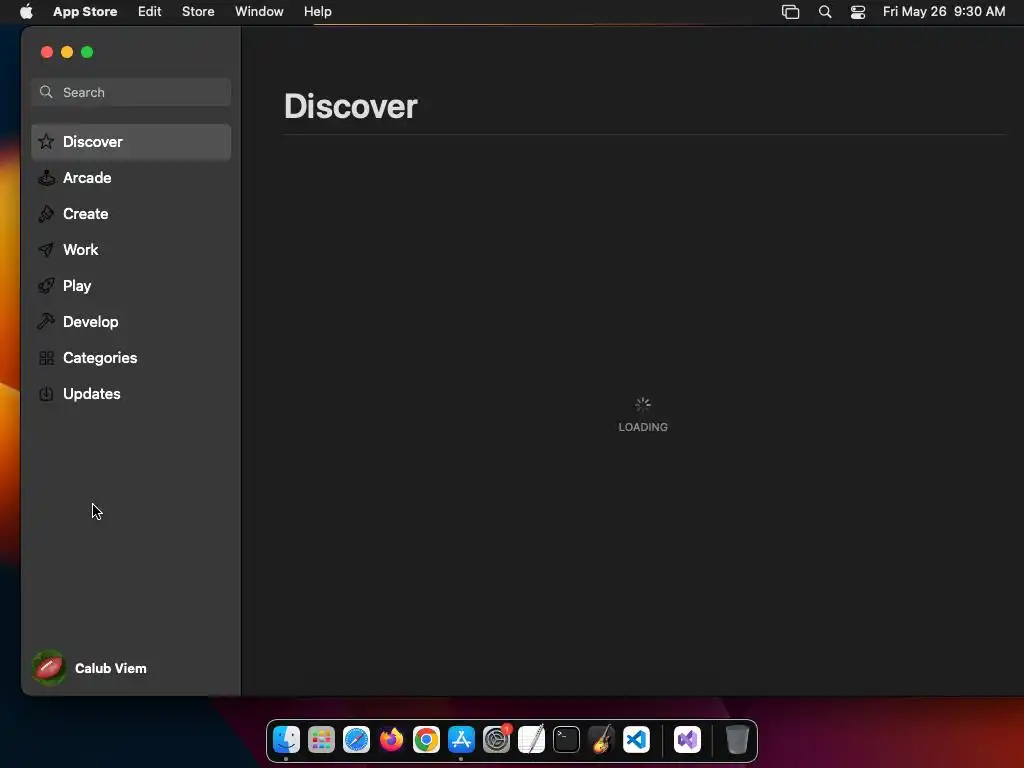Open Finder from the Dock
This screenshot has width=1024, height=768.
tap(286, 739)
